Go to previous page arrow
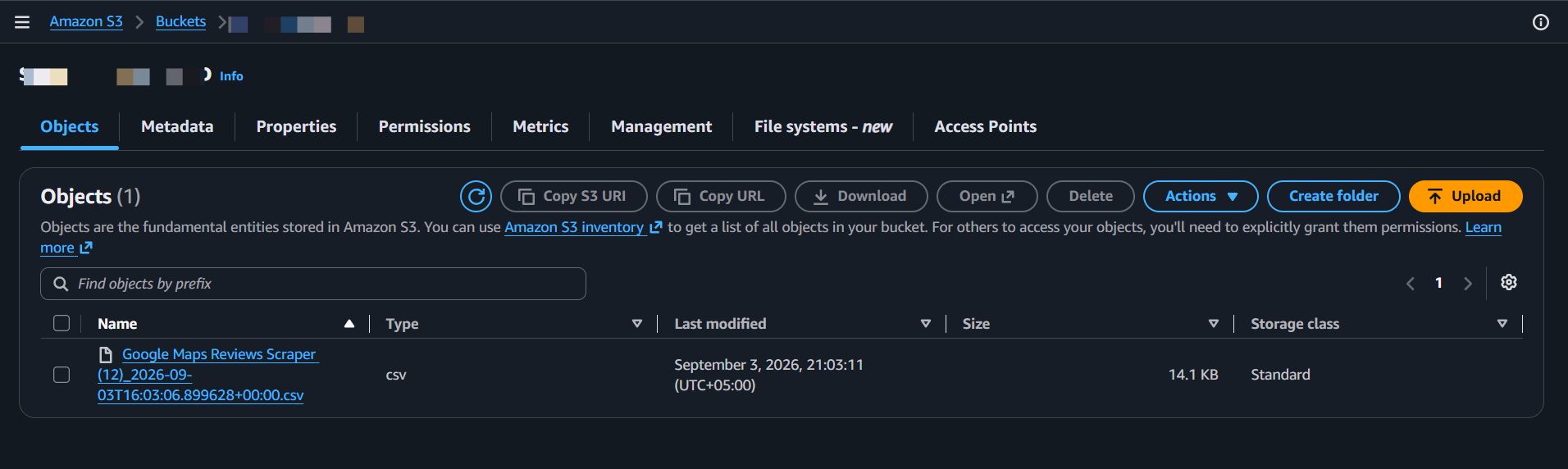The width and height of the screenshot is (1568, 469). click(1410, 284)
